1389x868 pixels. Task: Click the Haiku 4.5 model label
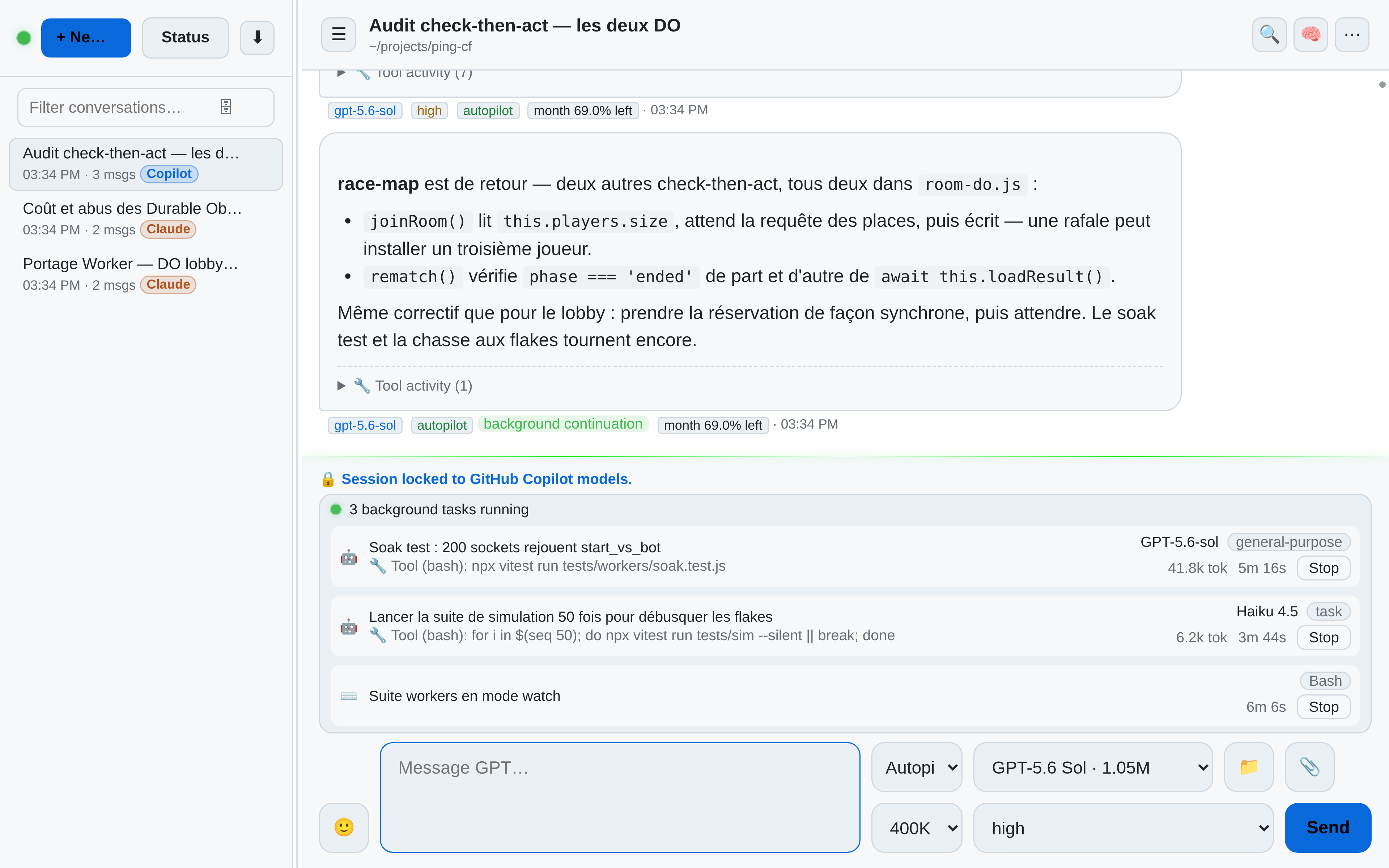(1267, 611)
